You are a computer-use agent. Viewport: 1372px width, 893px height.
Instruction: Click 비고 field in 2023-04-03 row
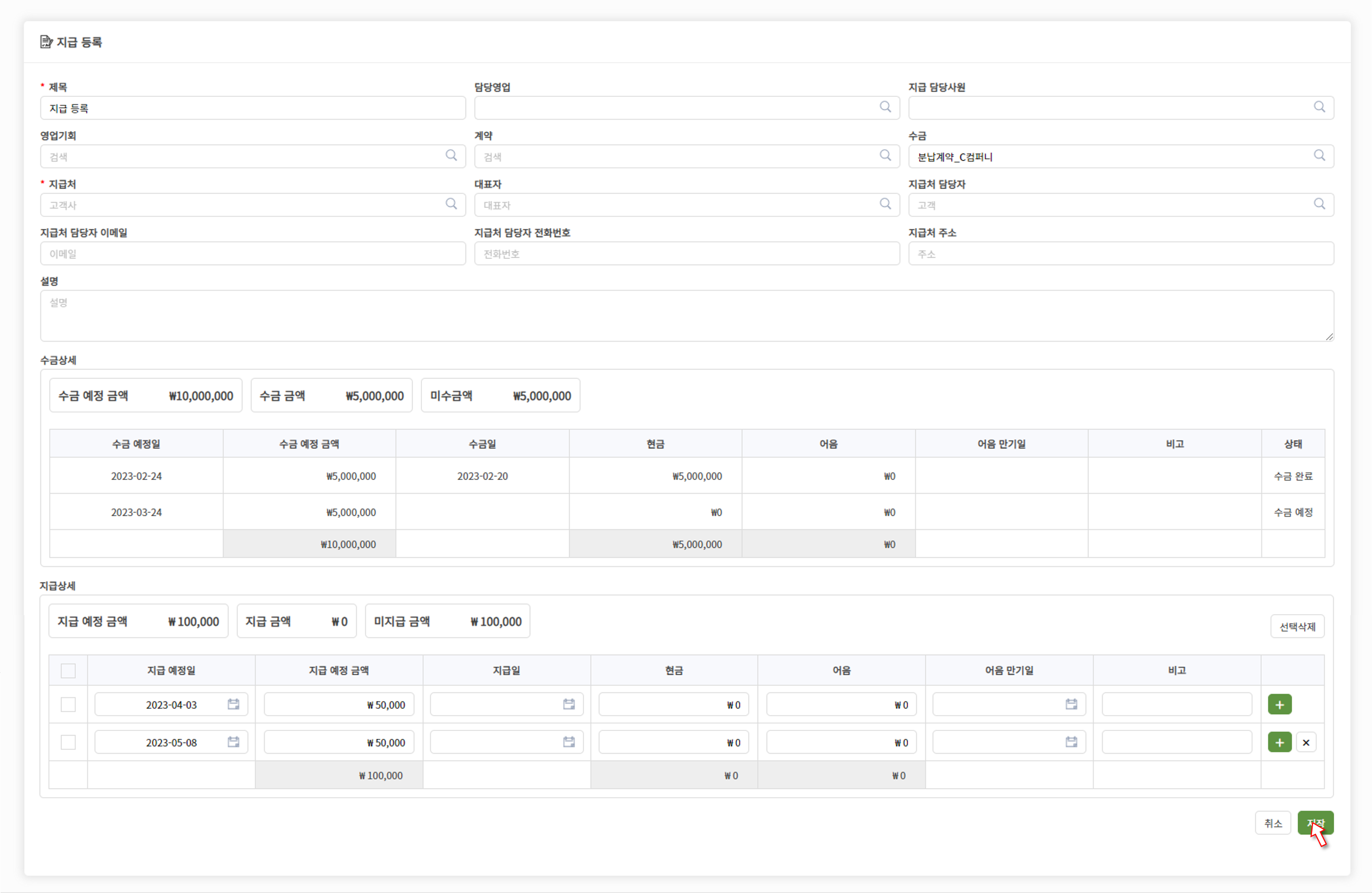click(x=1177, y=705)
